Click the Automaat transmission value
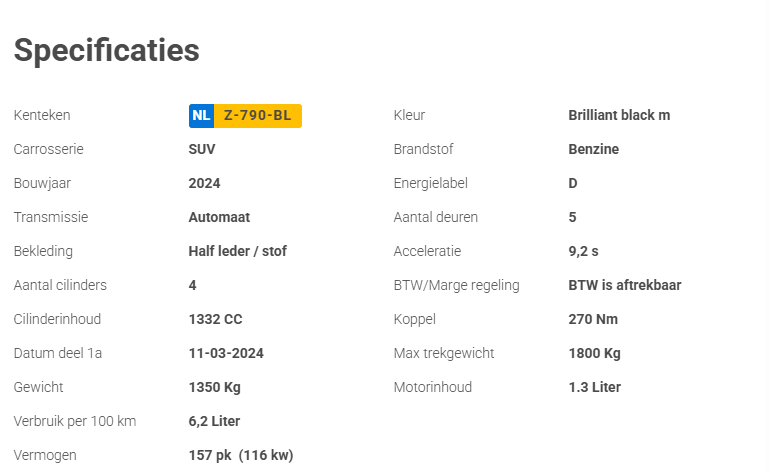Screen dimensions: 769x471 tap(219, 217)
